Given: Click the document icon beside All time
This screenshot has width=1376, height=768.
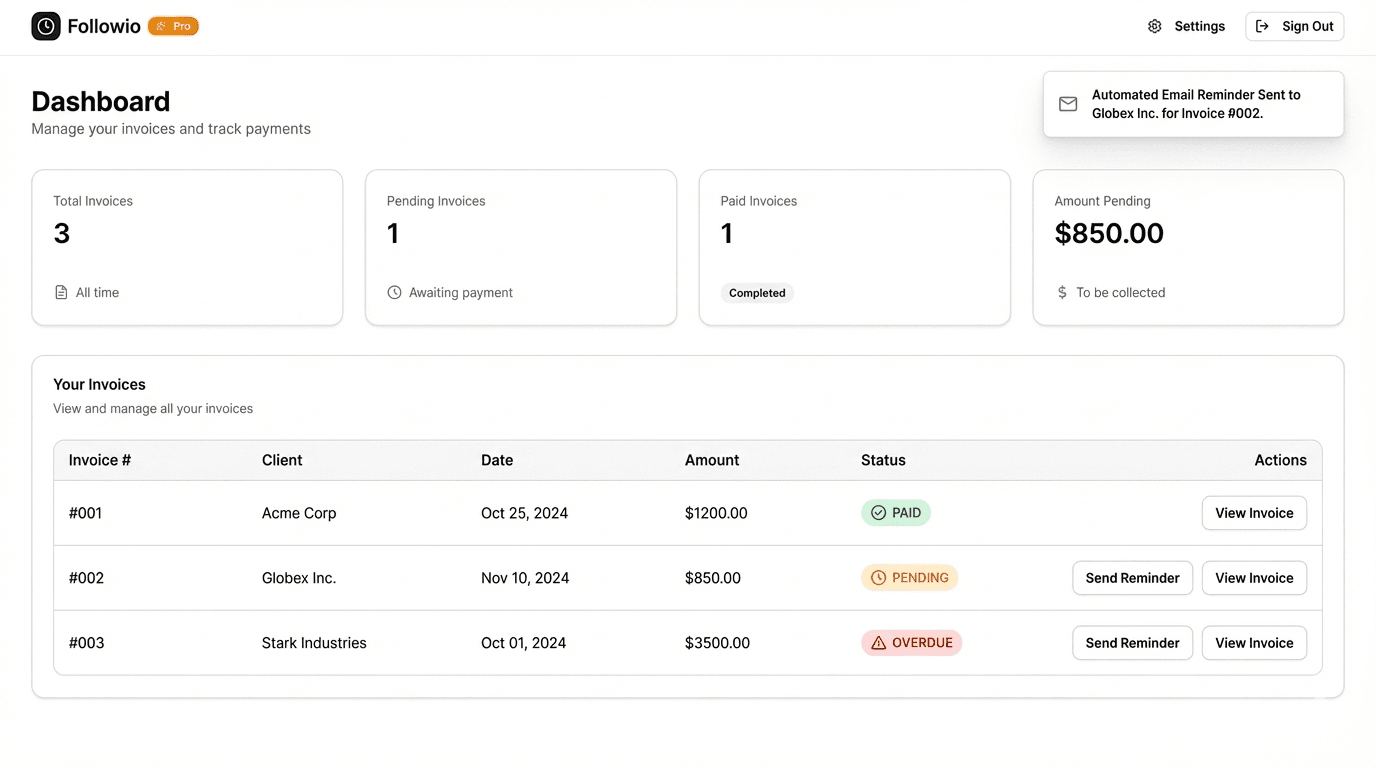Looking at the screenshot, I should [x=61, y=293].
